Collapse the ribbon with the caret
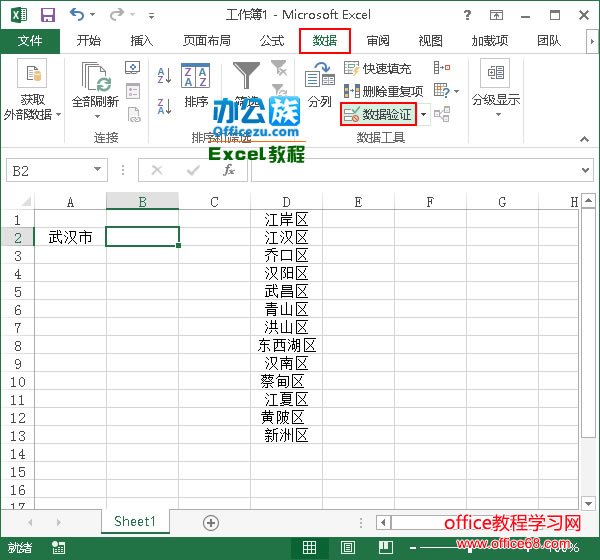 click(584, 139)
